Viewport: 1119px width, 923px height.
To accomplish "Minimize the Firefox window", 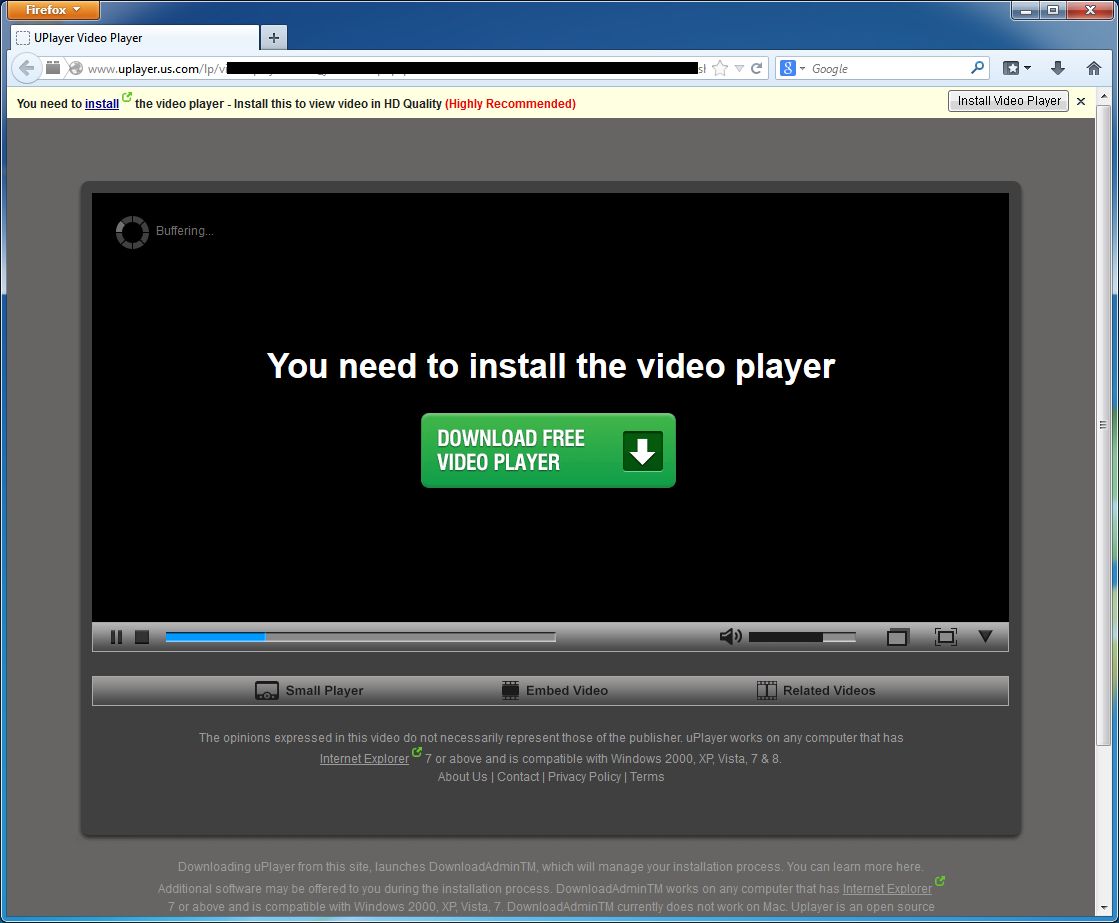I will pyautogui.click(x=1026, y=10).
